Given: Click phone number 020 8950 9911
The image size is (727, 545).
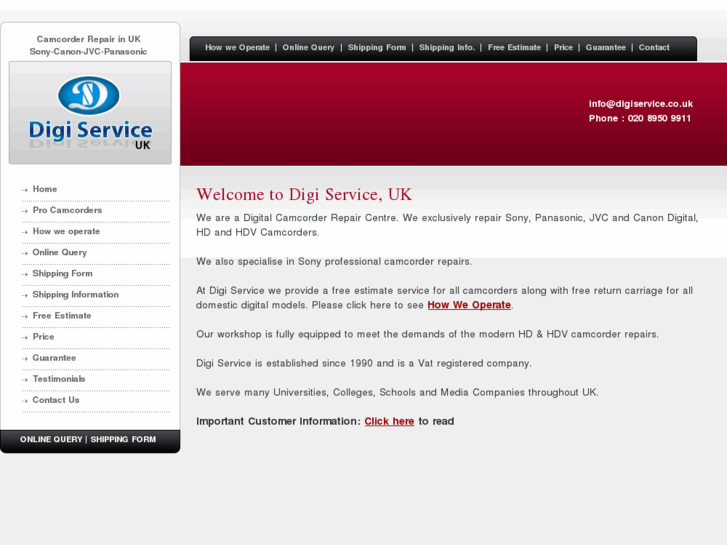Looking at the screenshot, I should [x=659, y=118].
